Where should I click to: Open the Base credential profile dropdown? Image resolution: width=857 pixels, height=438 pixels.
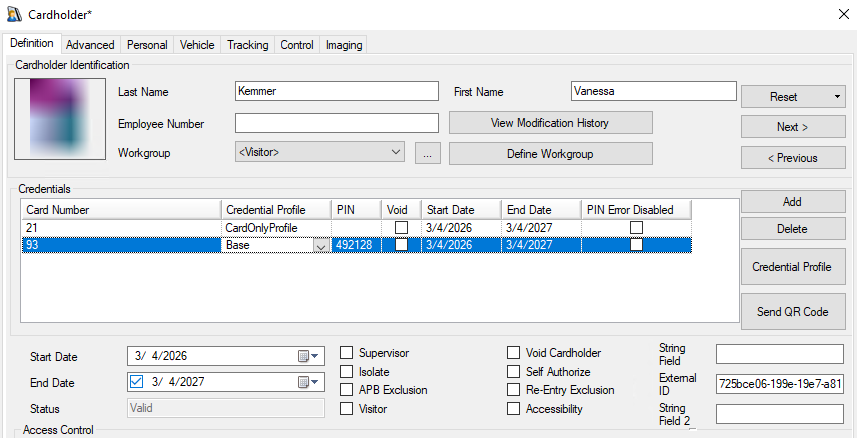click(x=320, y=246)
